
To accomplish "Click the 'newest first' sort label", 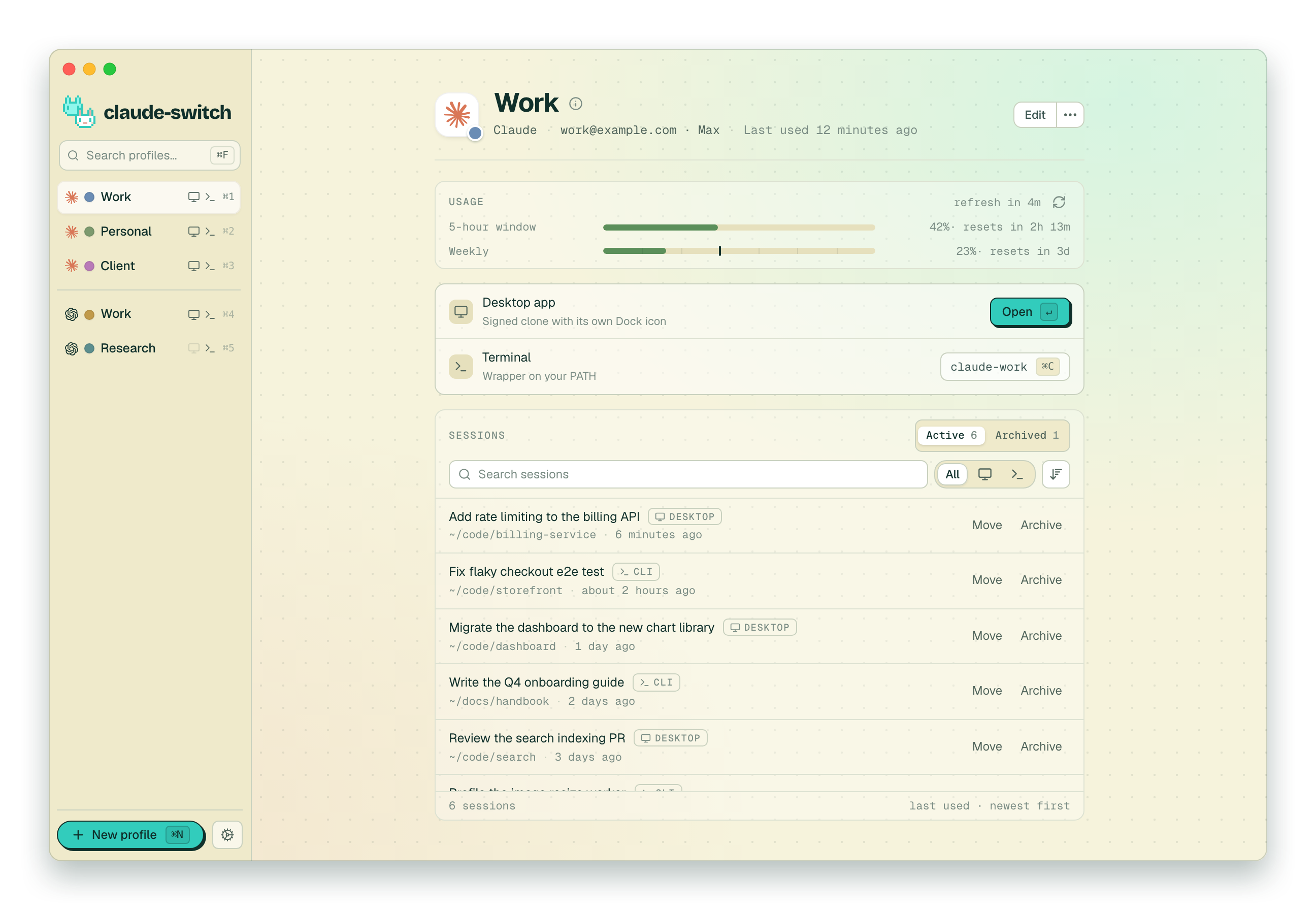I will 1029,805.
